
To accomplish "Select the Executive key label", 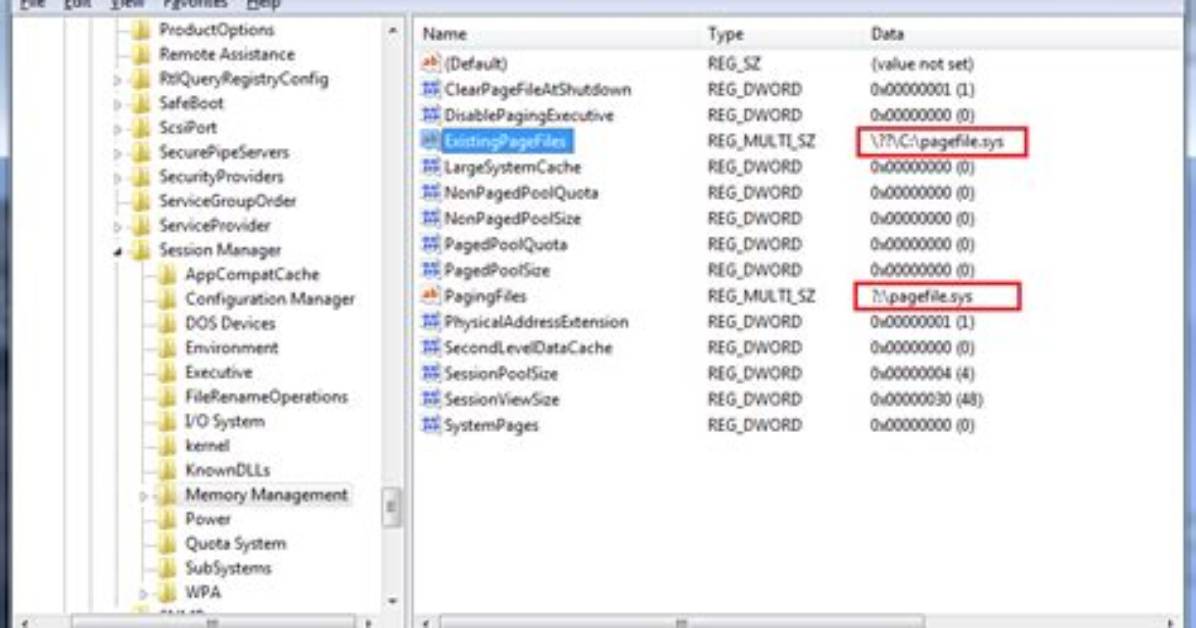I will click(x=218, y=372).
